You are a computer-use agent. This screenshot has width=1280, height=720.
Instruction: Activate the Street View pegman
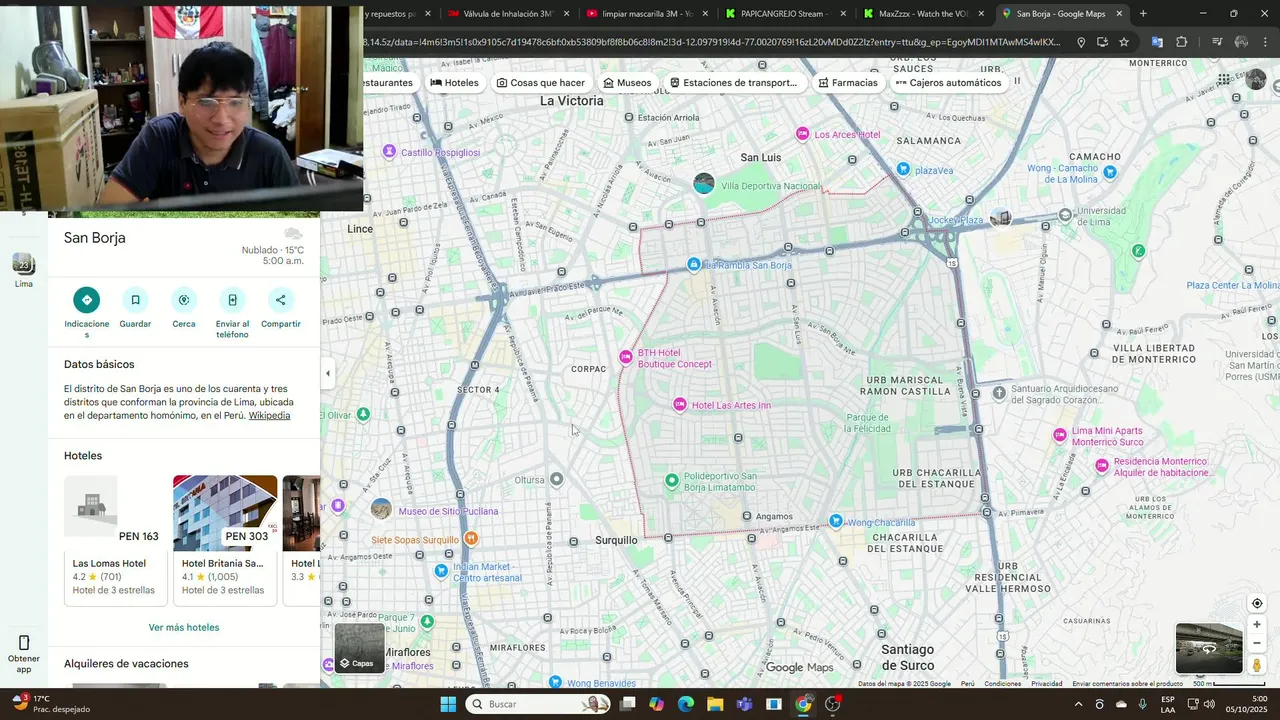1257,665
